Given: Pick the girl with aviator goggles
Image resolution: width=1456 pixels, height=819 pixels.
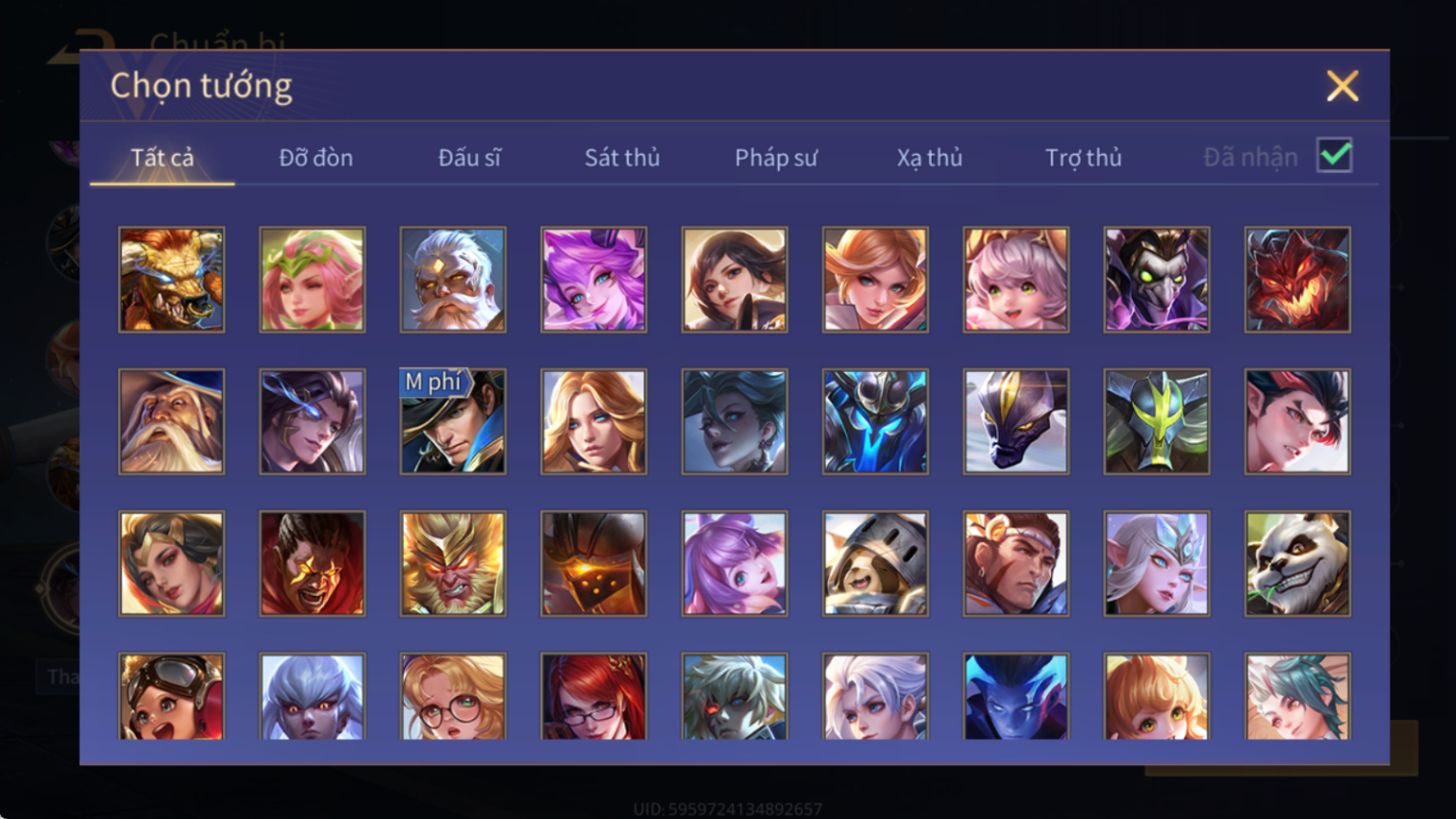Looking at the screenshot, I should pyautogui.click(x=171, y=696).
